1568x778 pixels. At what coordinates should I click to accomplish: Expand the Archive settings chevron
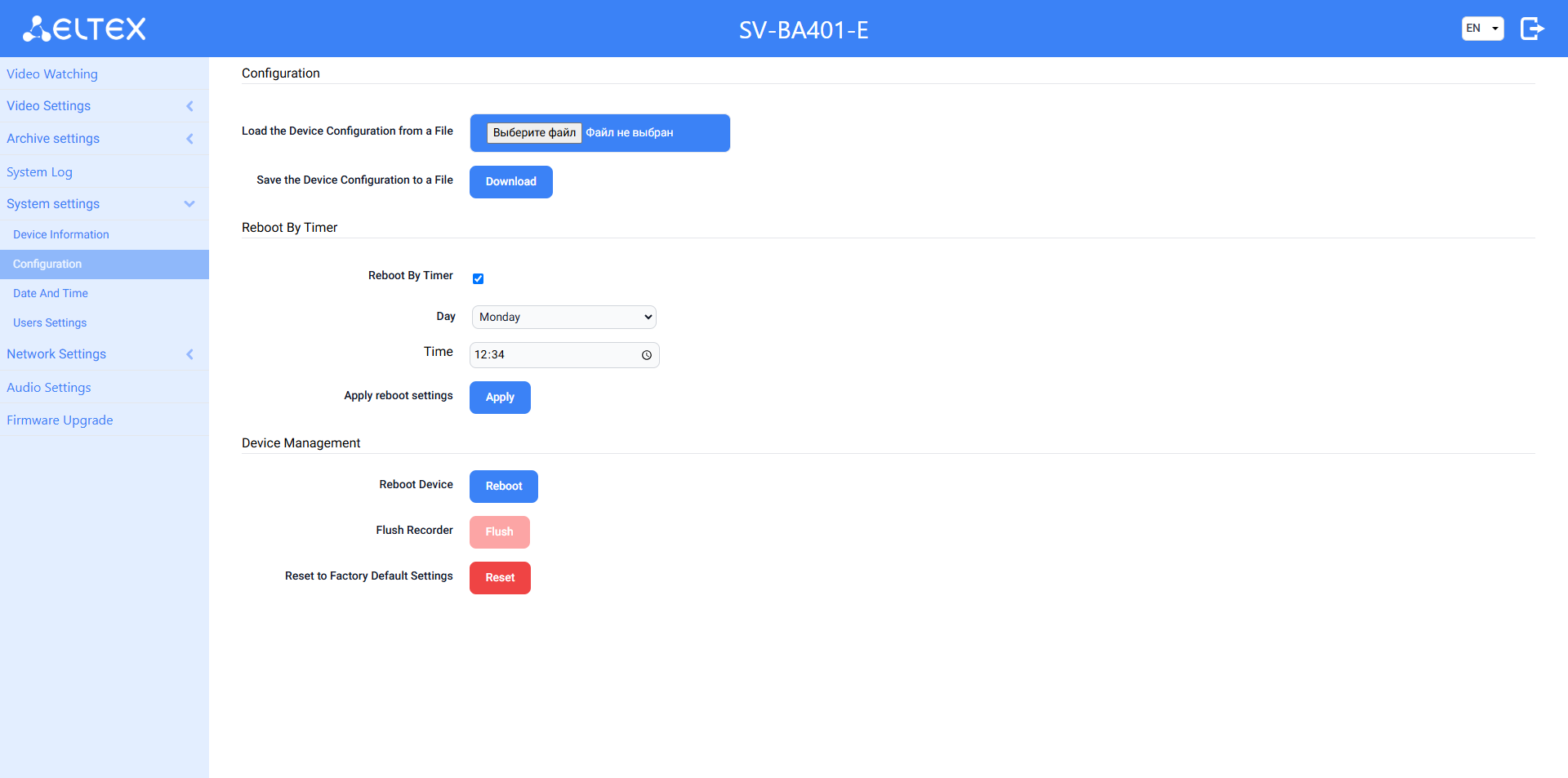[189, 139]
